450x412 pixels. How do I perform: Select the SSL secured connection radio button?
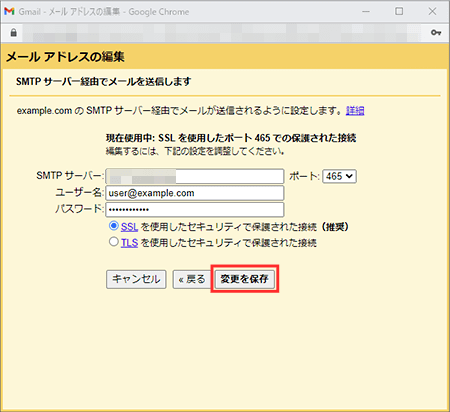tap(114, 226)
